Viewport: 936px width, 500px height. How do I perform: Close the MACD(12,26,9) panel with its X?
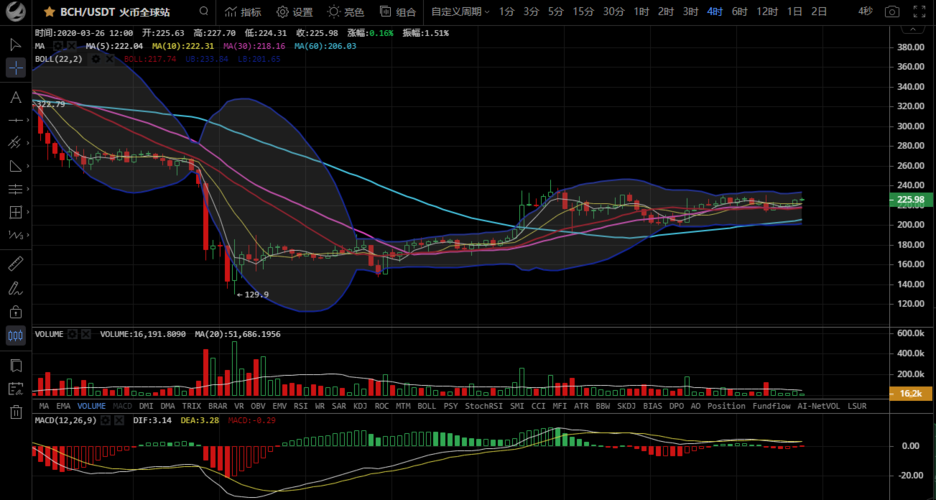coord(119,420)
